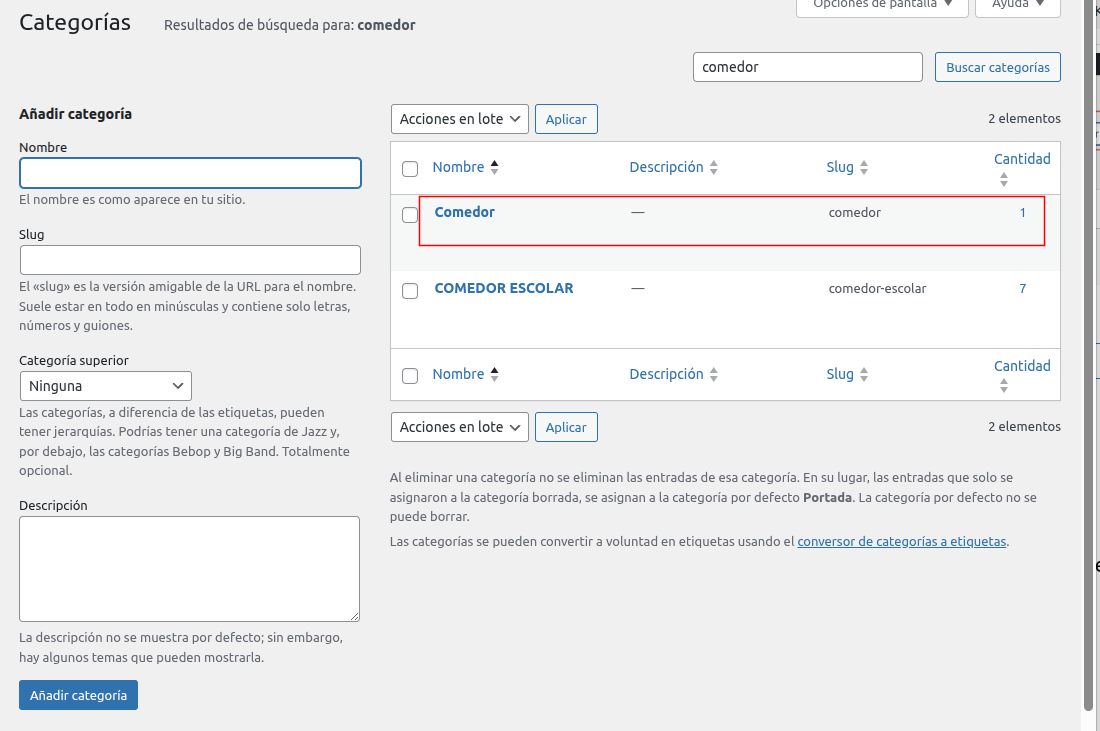Sort top table by Slug column

[x=840, y=168]
